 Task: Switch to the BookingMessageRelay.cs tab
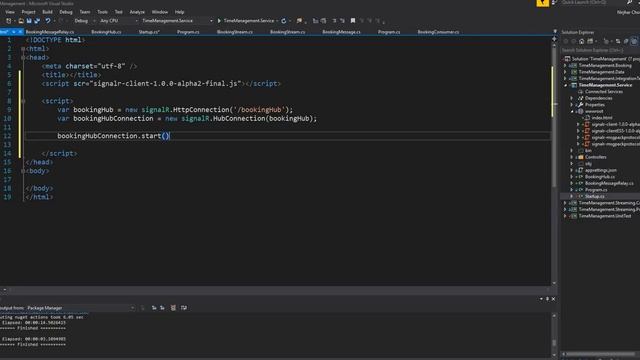[x=50, y=32]
